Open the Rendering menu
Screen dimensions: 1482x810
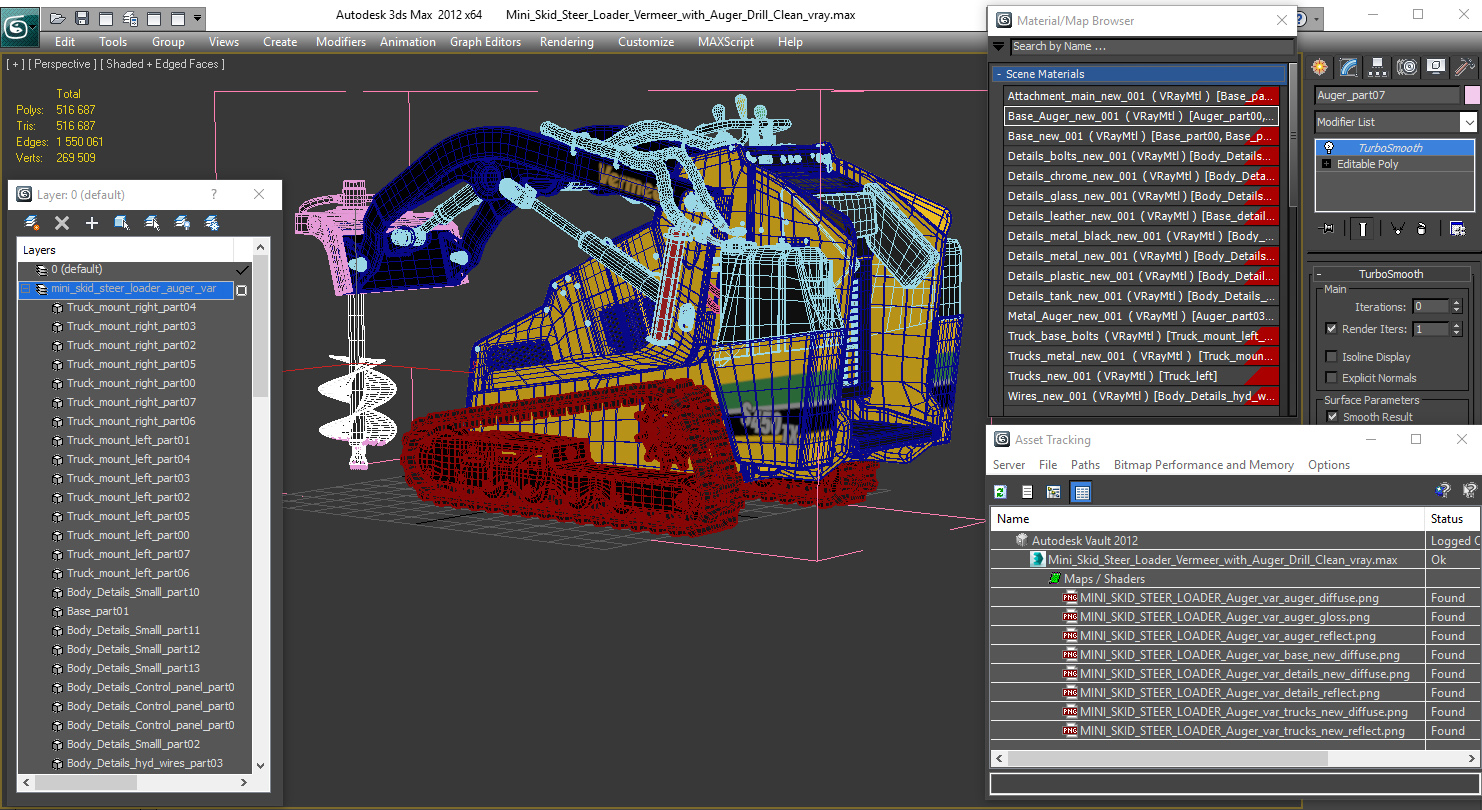click(567, 42)
